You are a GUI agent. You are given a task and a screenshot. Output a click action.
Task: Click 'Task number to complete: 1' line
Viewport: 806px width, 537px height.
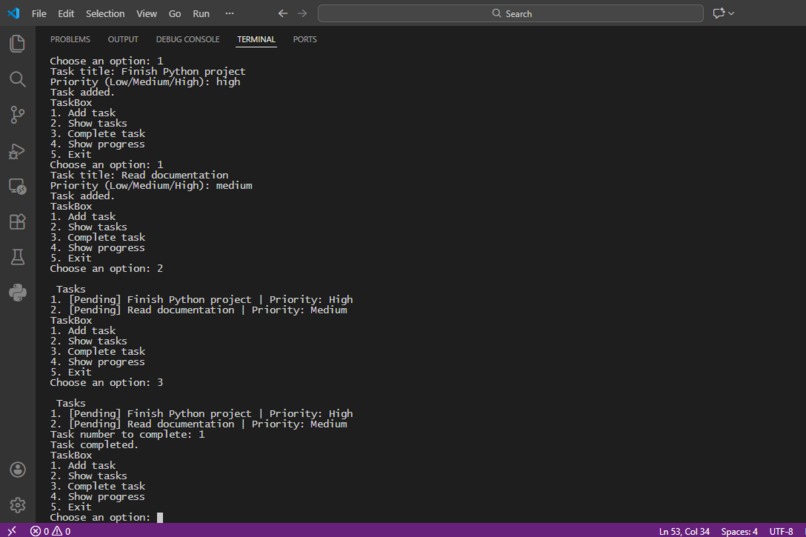click(127, 435)
